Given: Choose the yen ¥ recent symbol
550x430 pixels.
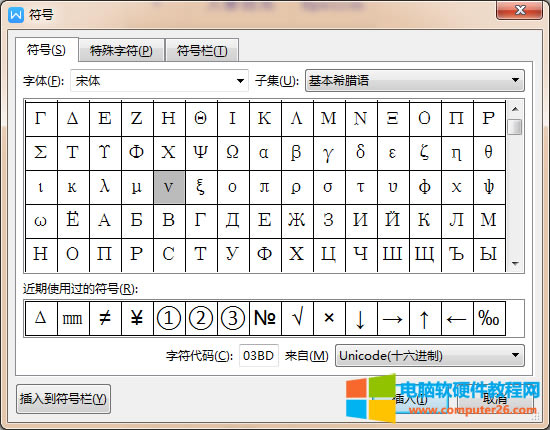Looking at the screenshot, I should (x=137, y=318).
